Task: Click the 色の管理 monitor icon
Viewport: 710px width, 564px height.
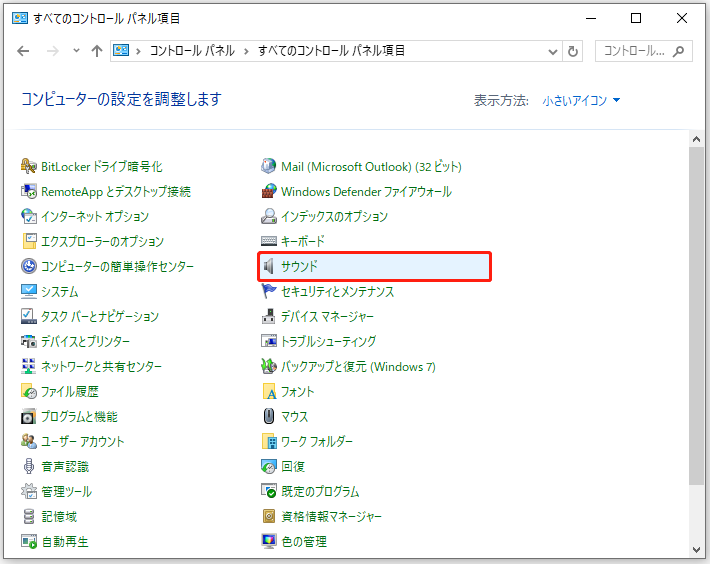Action: tap(269, 541)
